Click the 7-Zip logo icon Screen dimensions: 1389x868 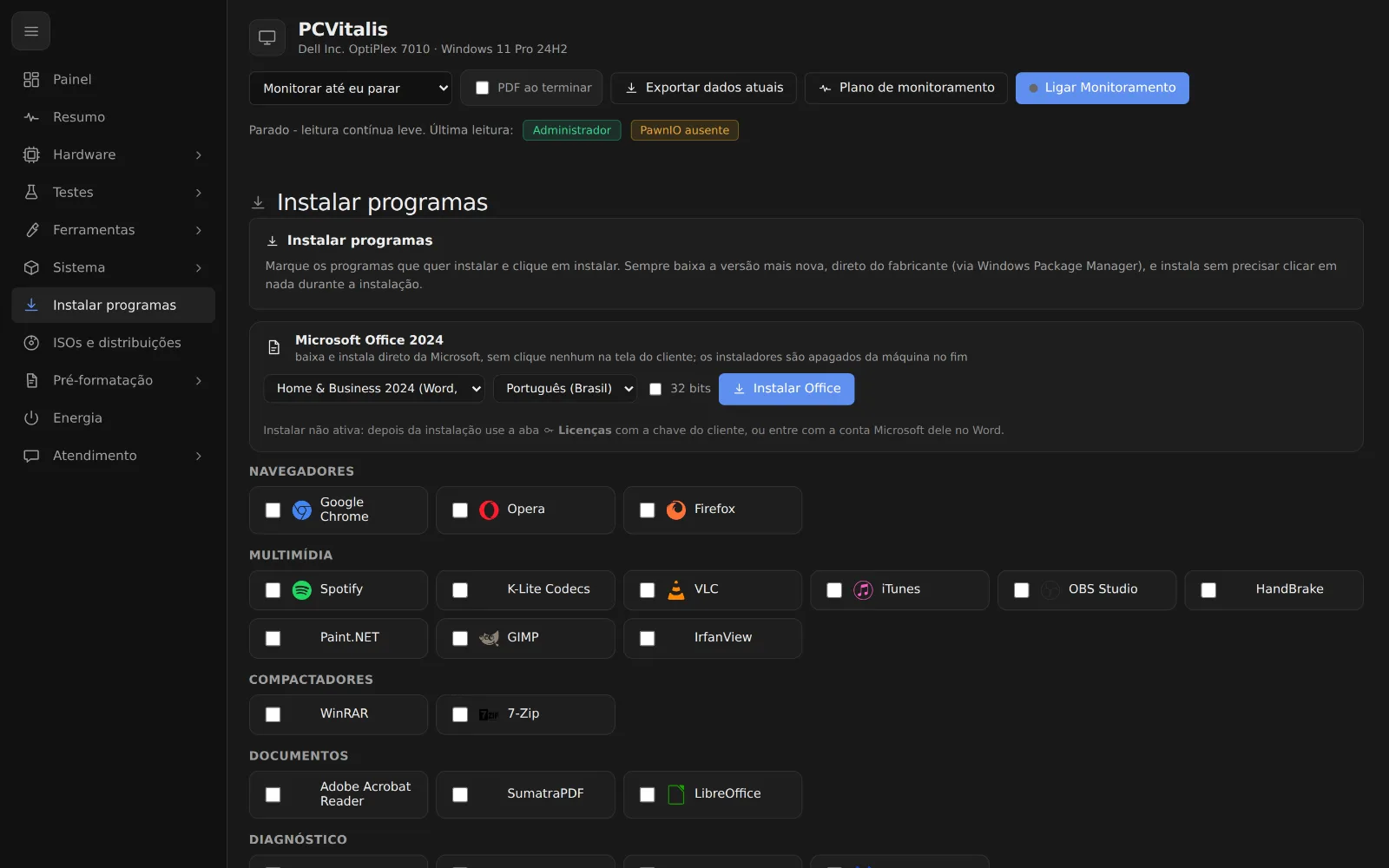click(x=489, y=714)
